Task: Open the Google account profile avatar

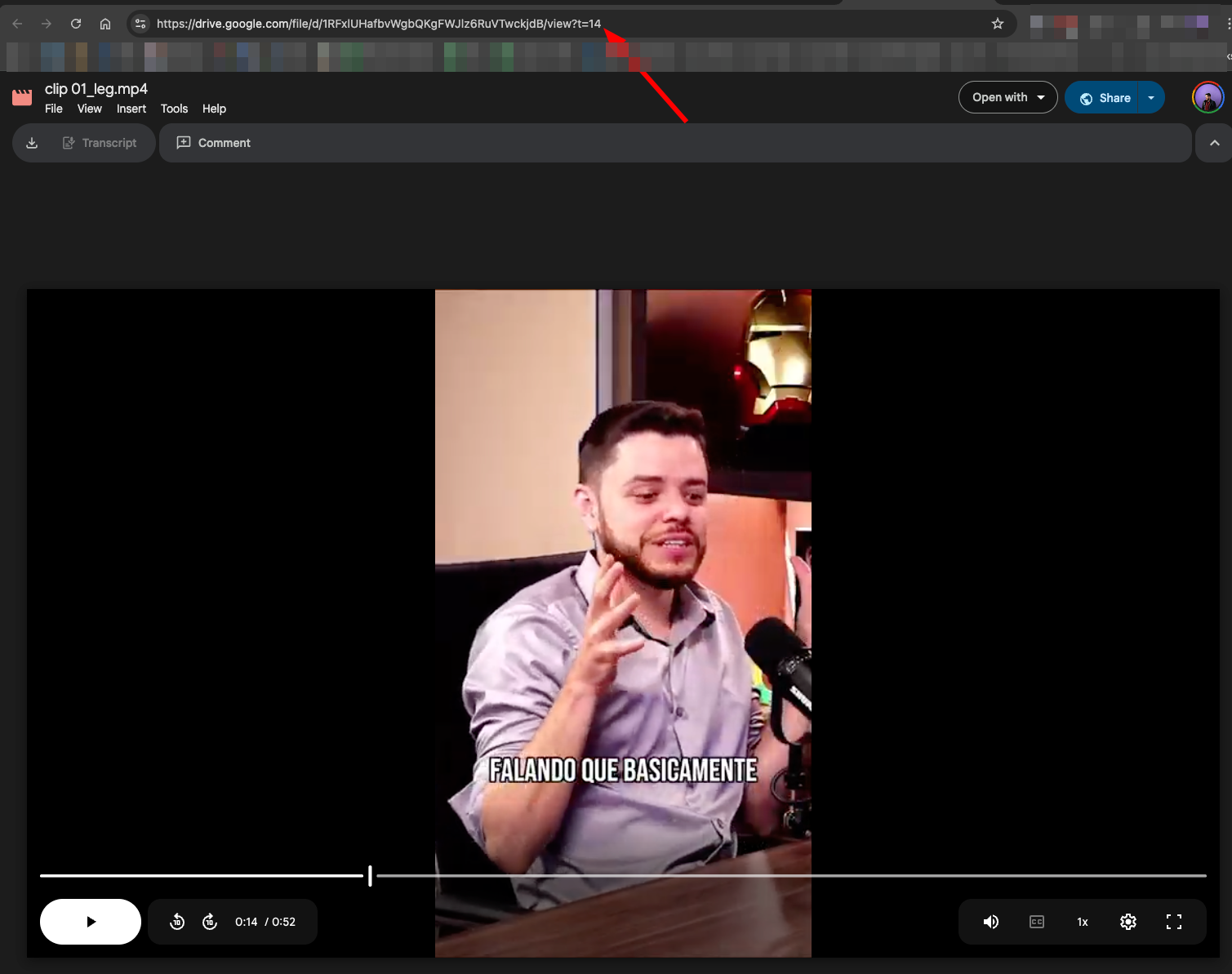Action: [1208, 98]
